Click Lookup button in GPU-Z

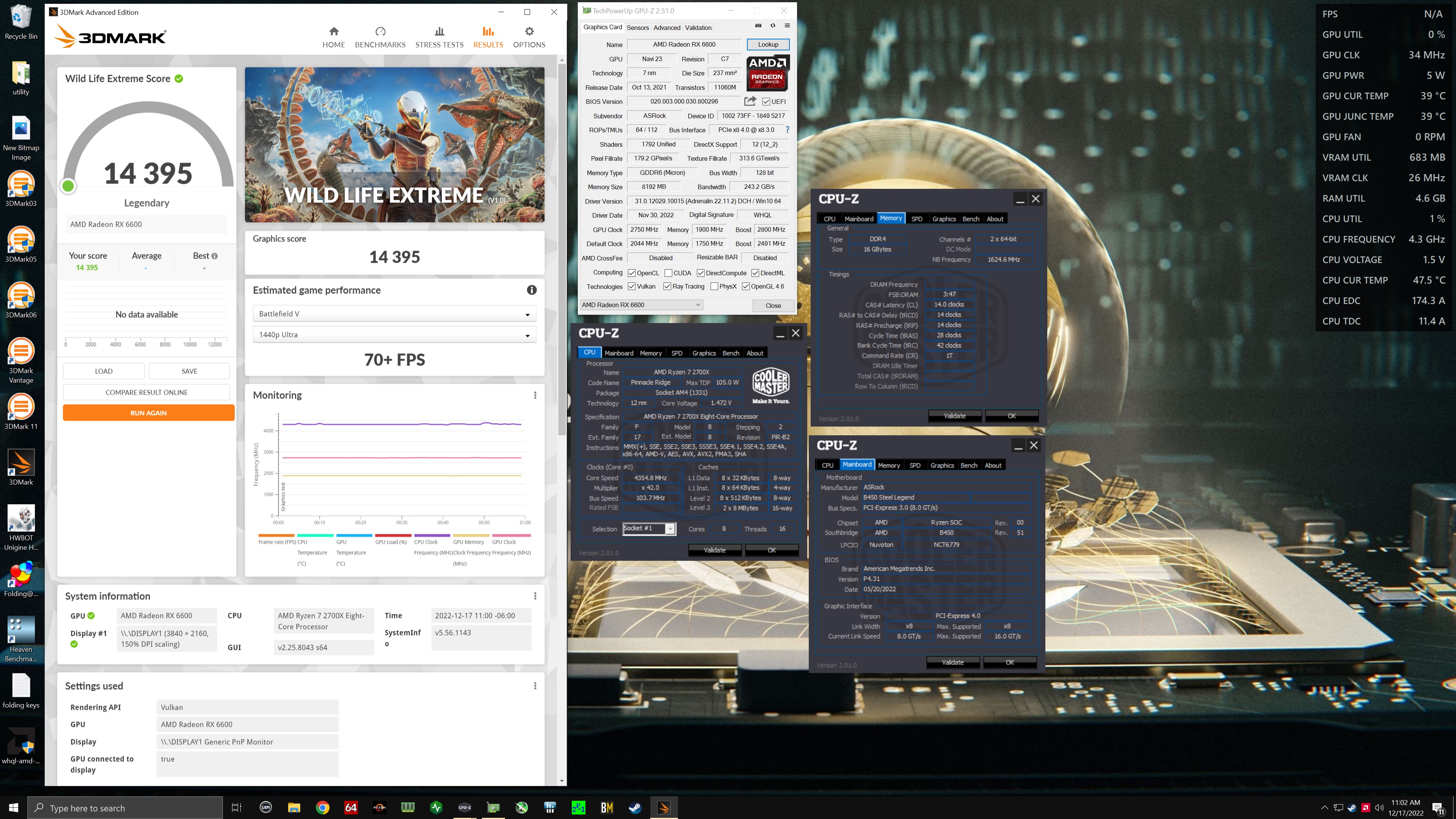point(767,44)
